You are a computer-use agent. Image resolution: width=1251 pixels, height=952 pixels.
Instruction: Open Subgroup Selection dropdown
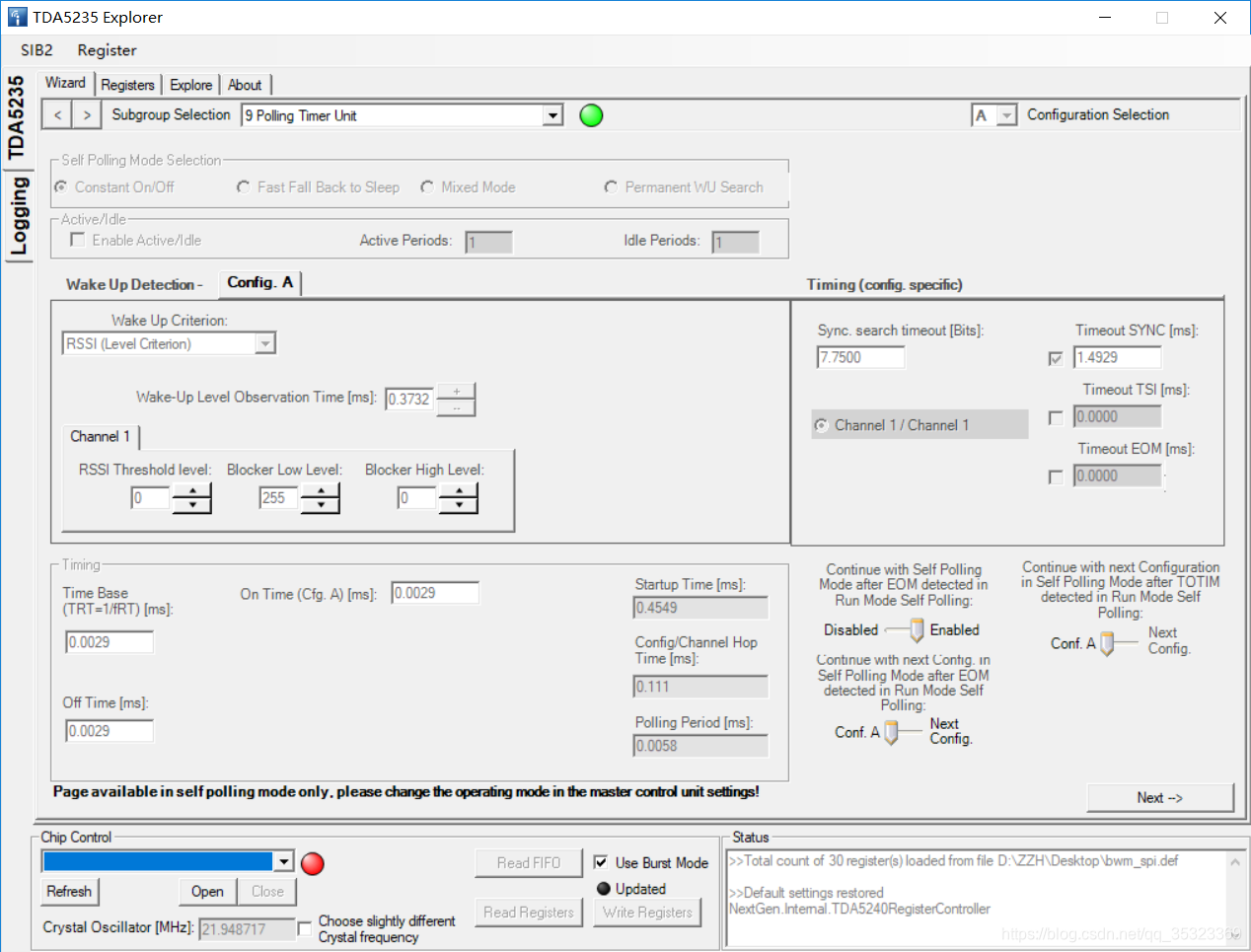click(x=553, y=115)
